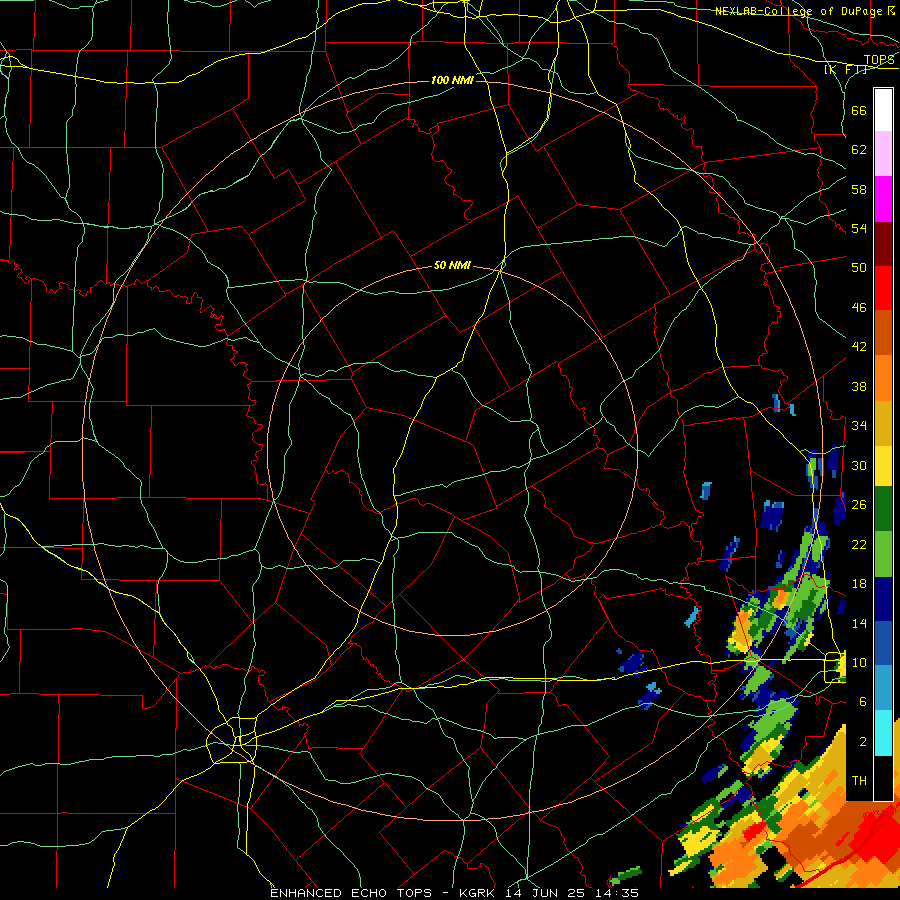This screenshot has width=900, height=900.
Task: Click the 'K FT' units label
Action: pyautogui.click(x=845, y=69)
